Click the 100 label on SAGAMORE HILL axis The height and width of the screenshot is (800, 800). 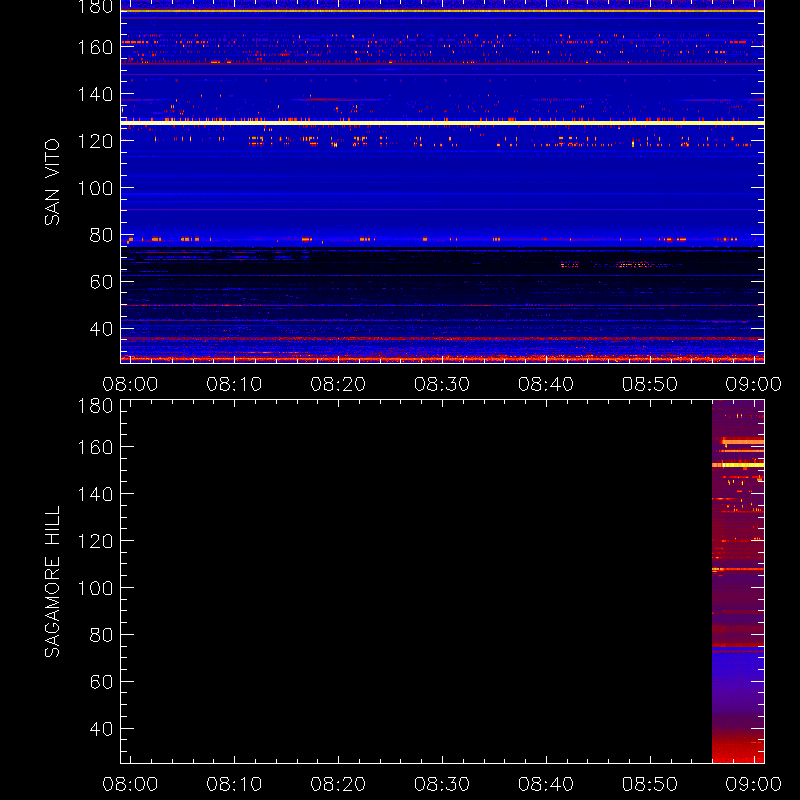(95, 588)
